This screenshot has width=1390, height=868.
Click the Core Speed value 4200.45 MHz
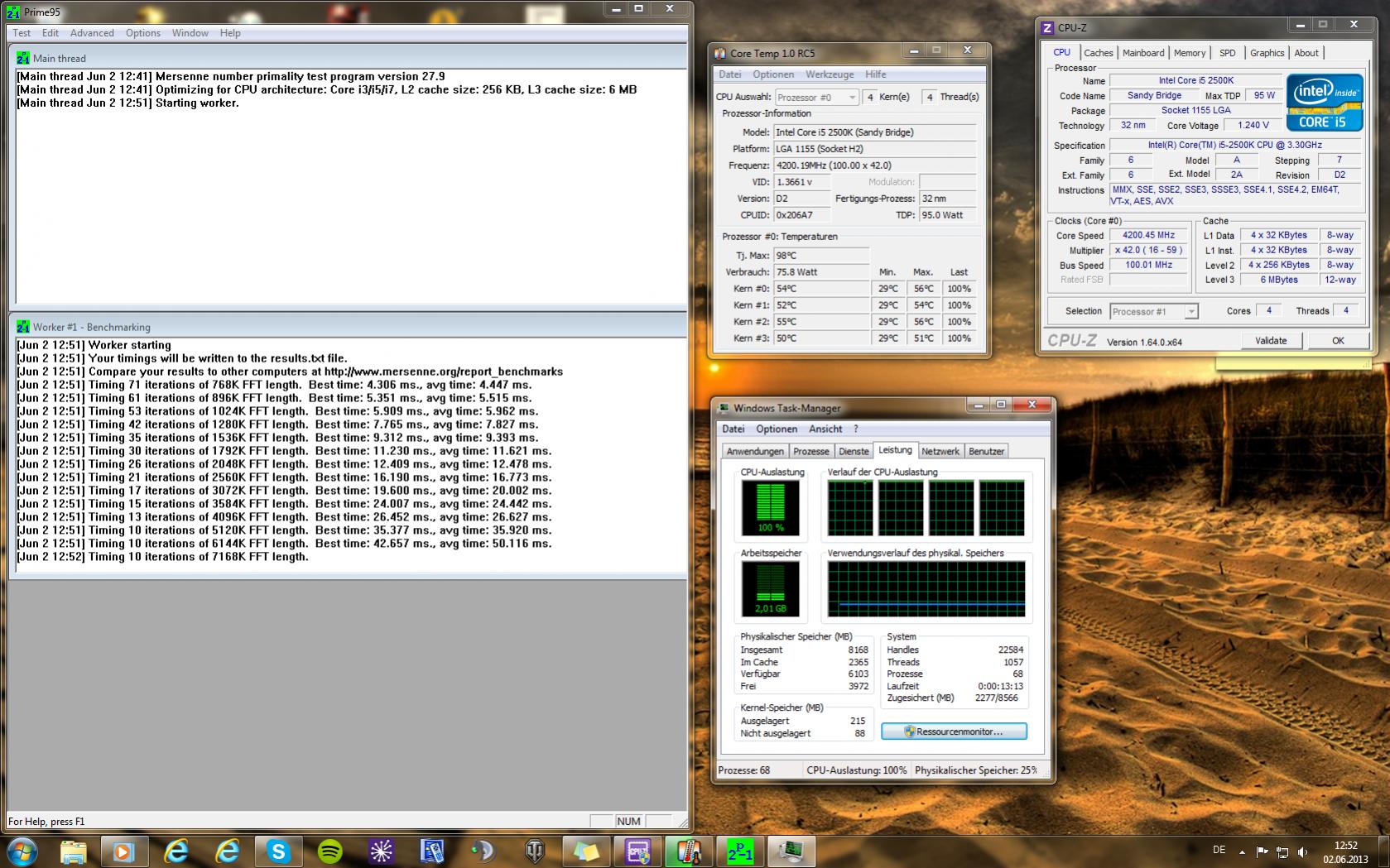click(x=1148, y=235)
